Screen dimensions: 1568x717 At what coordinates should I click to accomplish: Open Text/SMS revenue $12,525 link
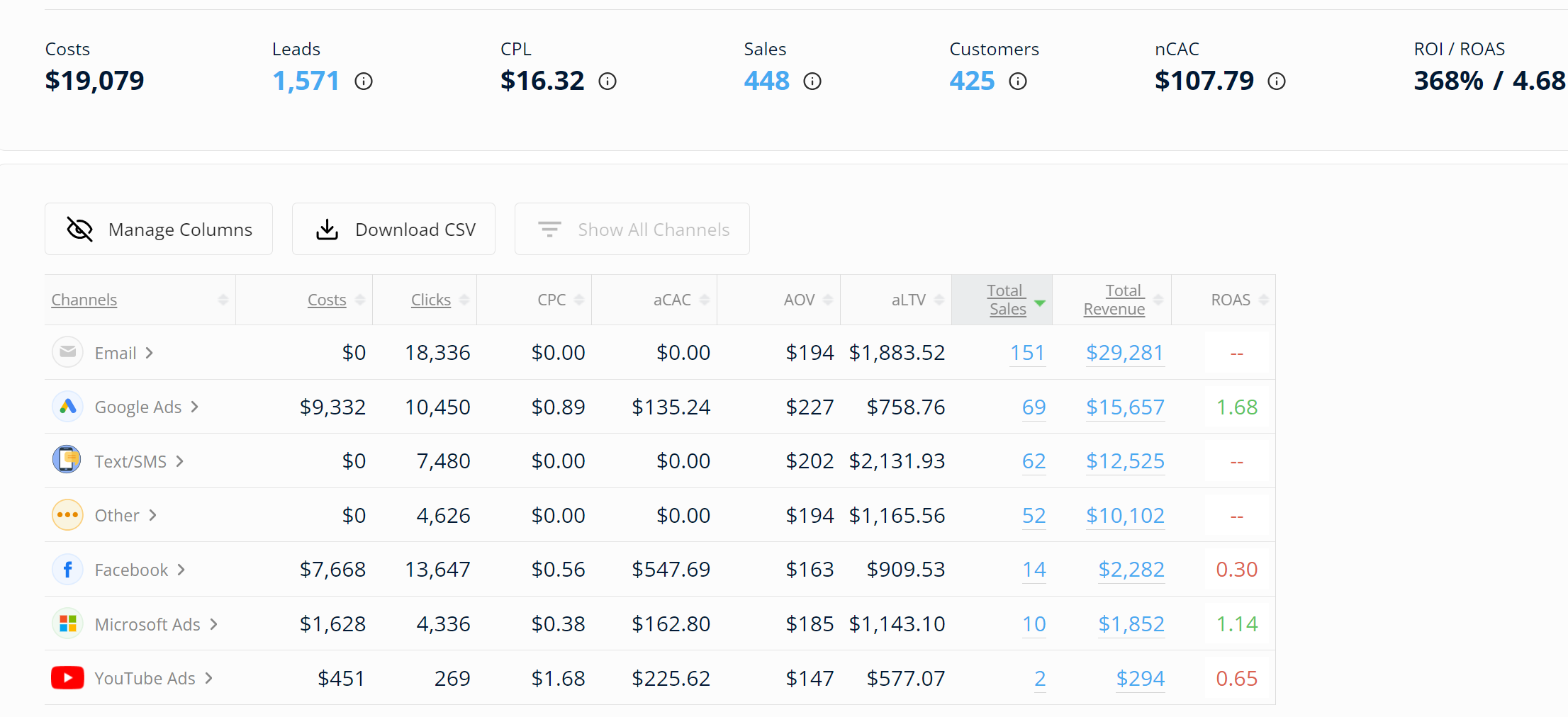(x=1125, y=461)
